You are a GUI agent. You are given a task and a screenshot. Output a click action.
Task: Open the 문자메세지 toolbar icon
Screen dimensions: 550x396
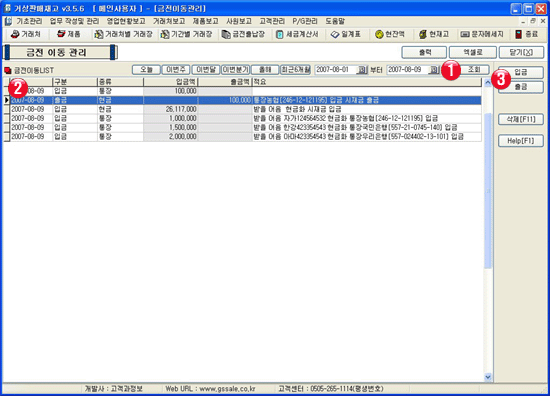pyautogui.click(x=482, y=34)
